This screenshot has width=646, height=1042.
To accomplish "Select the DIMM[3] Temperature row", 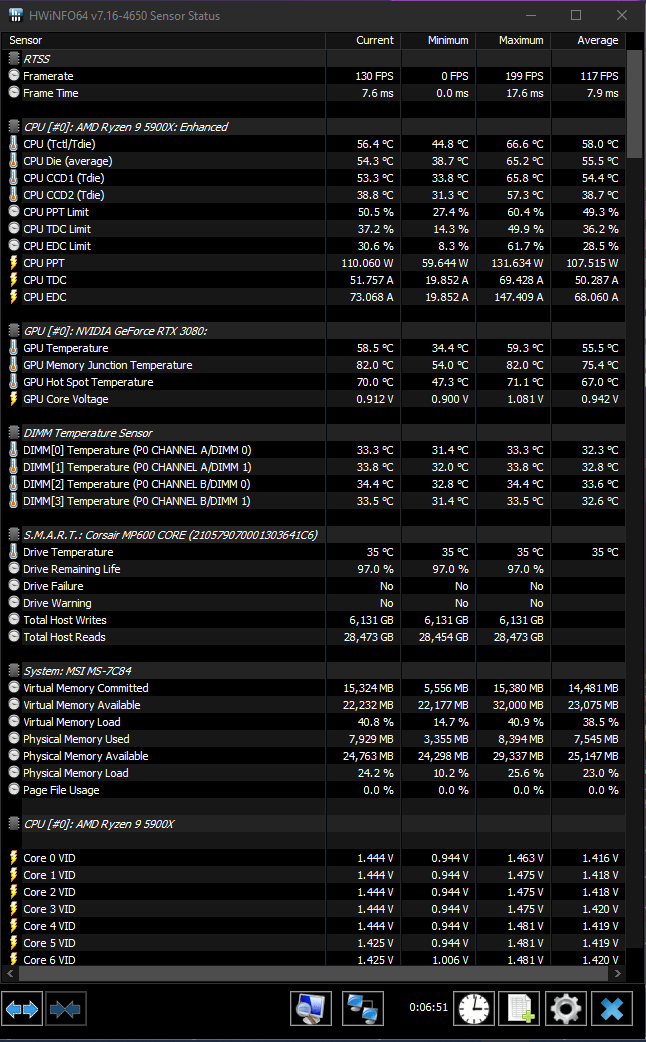I will 314,501.
